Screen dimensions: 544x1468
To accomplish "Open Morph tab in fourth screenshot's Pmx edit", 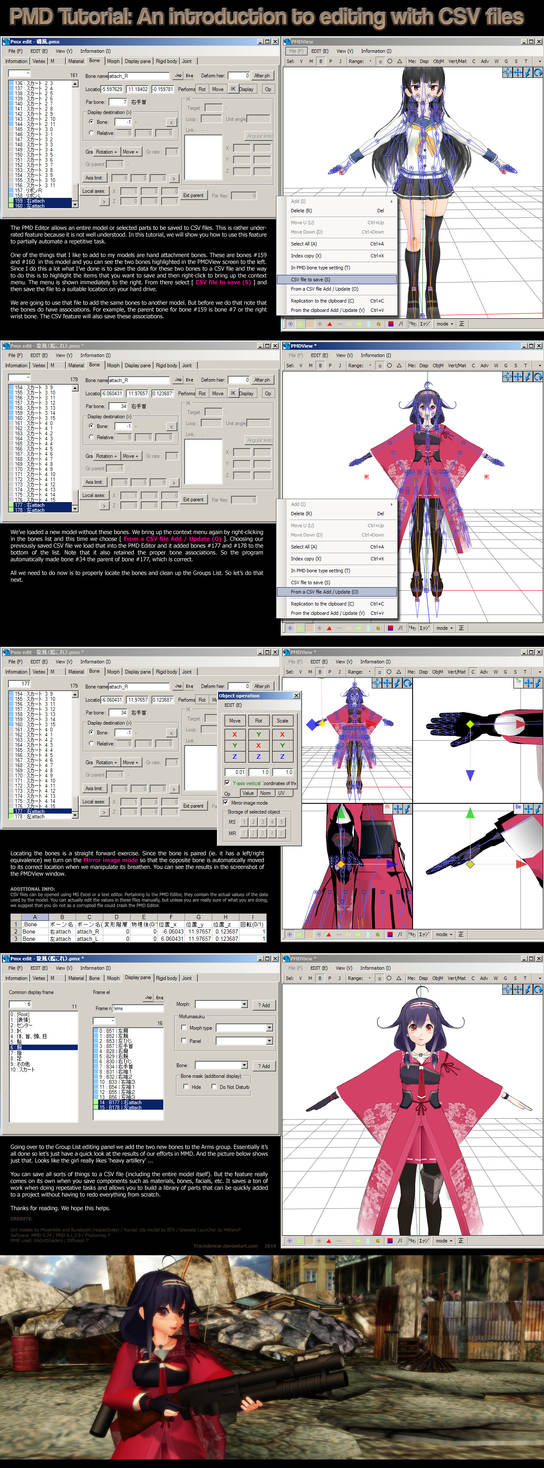I will point(113,978).
